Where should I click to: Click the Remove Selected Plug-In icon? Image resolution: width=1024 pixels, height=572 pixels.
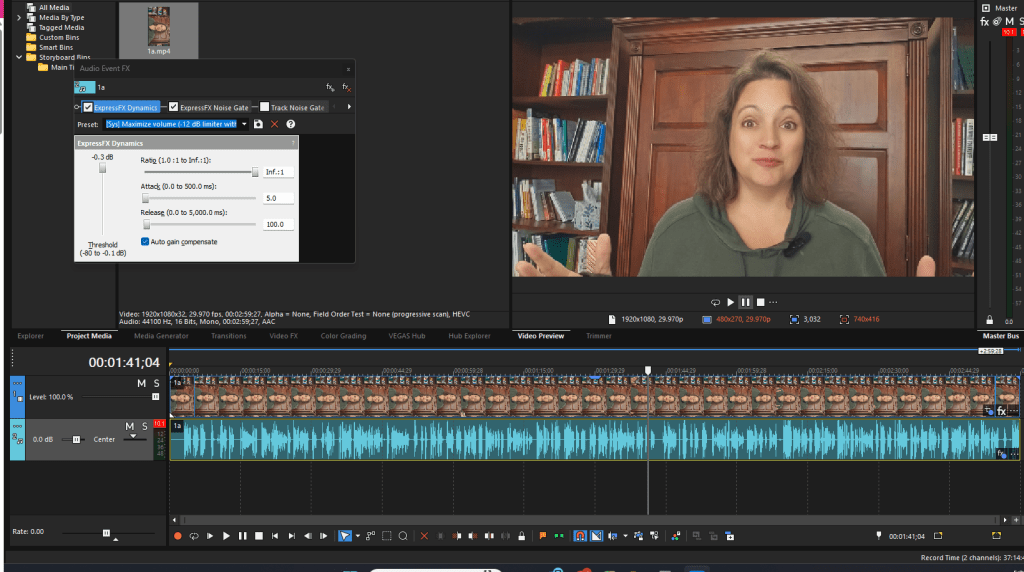(x=346, y=88)
